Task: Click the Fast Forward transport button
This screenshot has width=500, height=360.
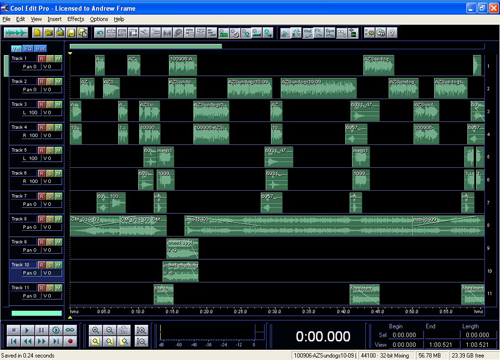Action: click(x=41, y=341)
